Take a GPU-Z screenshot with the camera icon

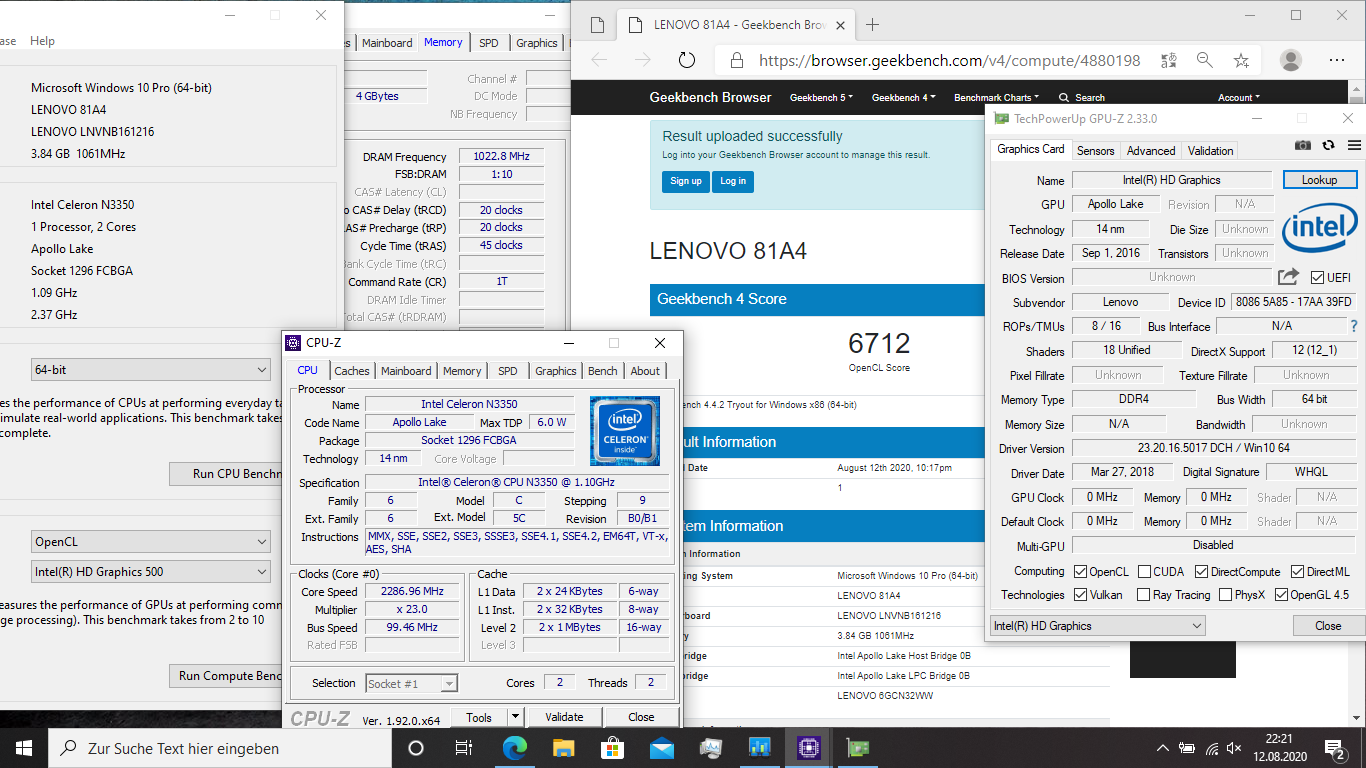point(1303,145)
